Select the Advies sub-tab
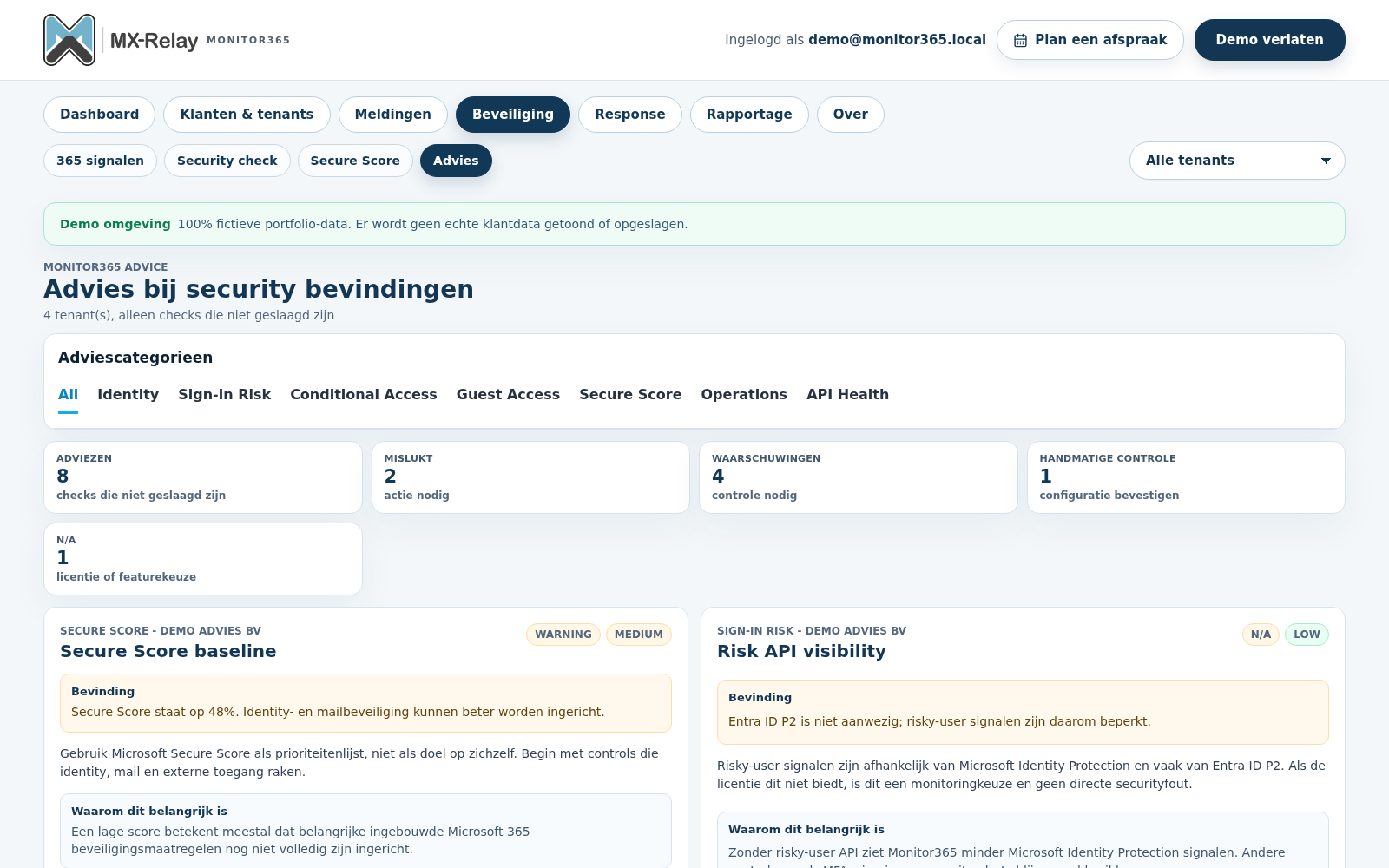 [456, 161]
